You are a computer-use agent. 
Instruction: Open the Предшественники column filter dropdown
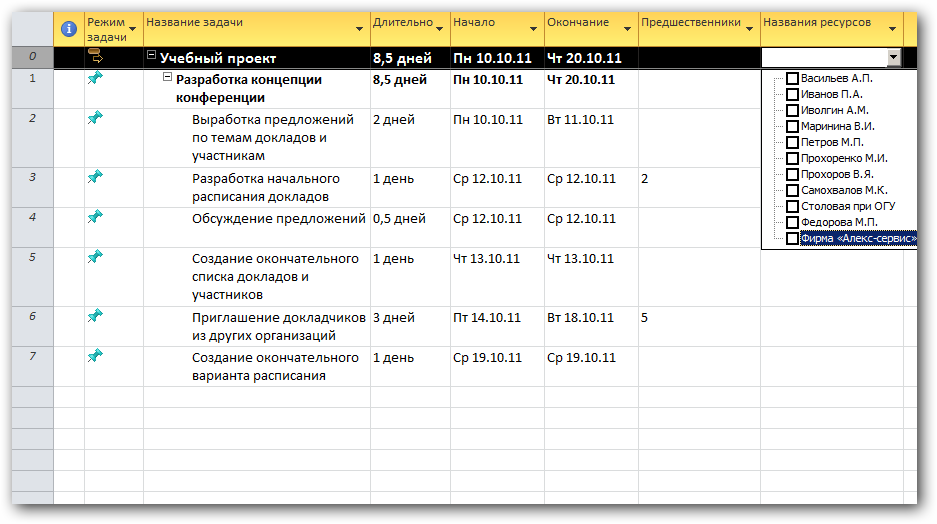[x=749, y=29]
